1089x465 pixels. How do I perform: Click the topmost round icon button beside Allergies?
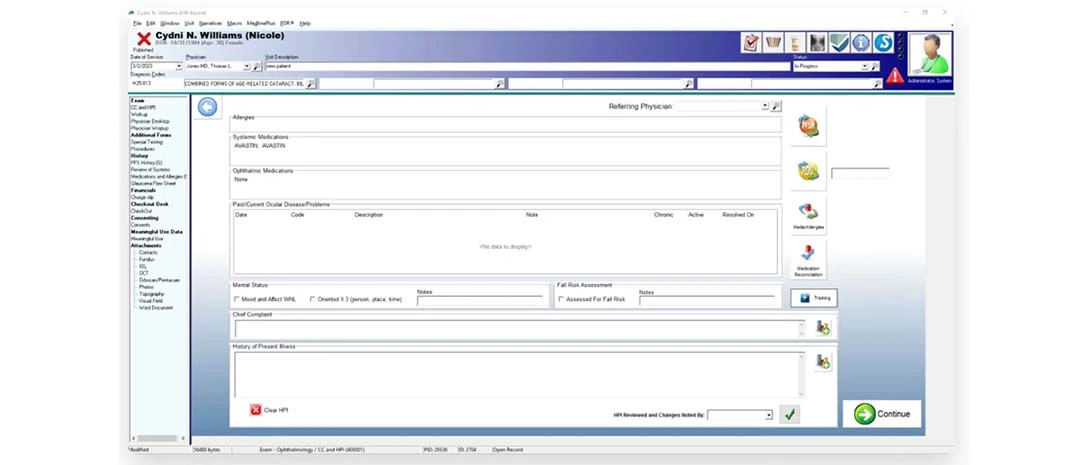point(808,127)
